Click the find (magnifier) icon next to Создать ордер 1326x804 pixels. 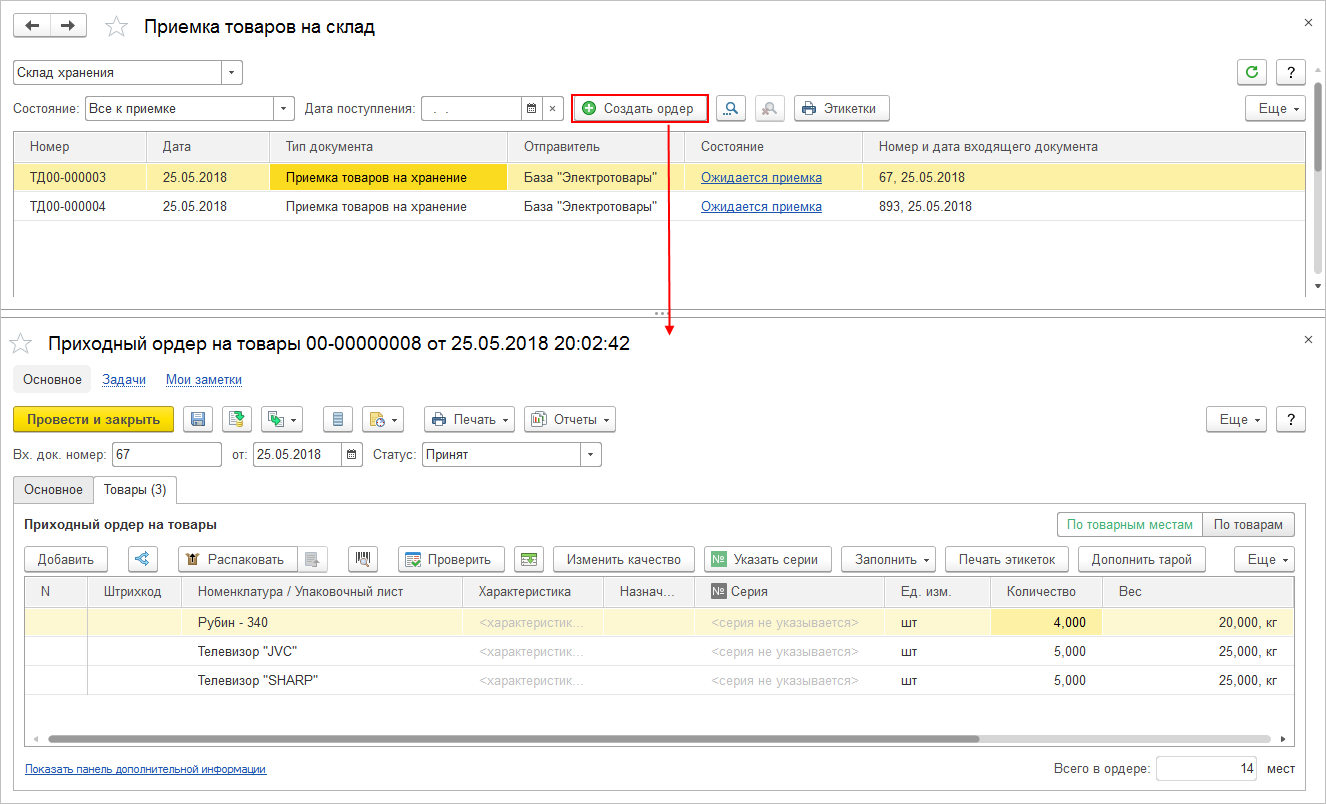[x=731, y=108]
